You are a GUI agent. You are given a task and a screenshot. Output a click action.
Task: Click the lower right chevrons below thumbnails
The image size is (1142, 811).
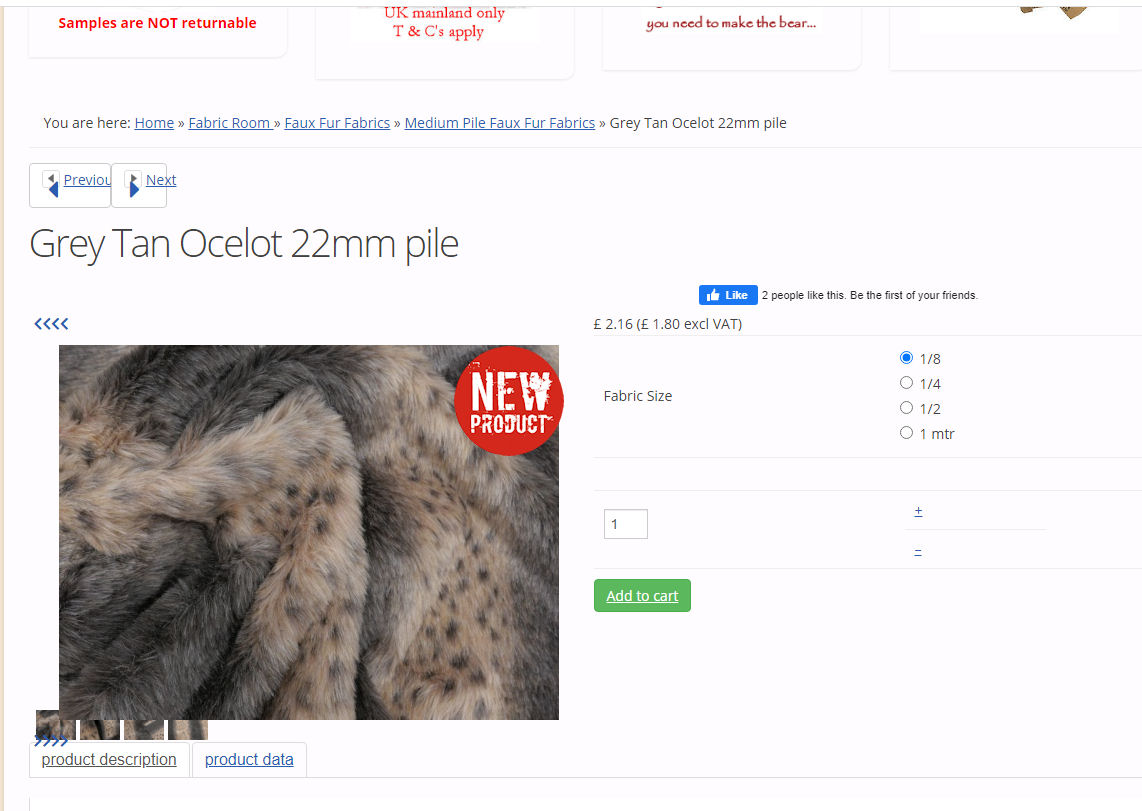coord(51,741)
